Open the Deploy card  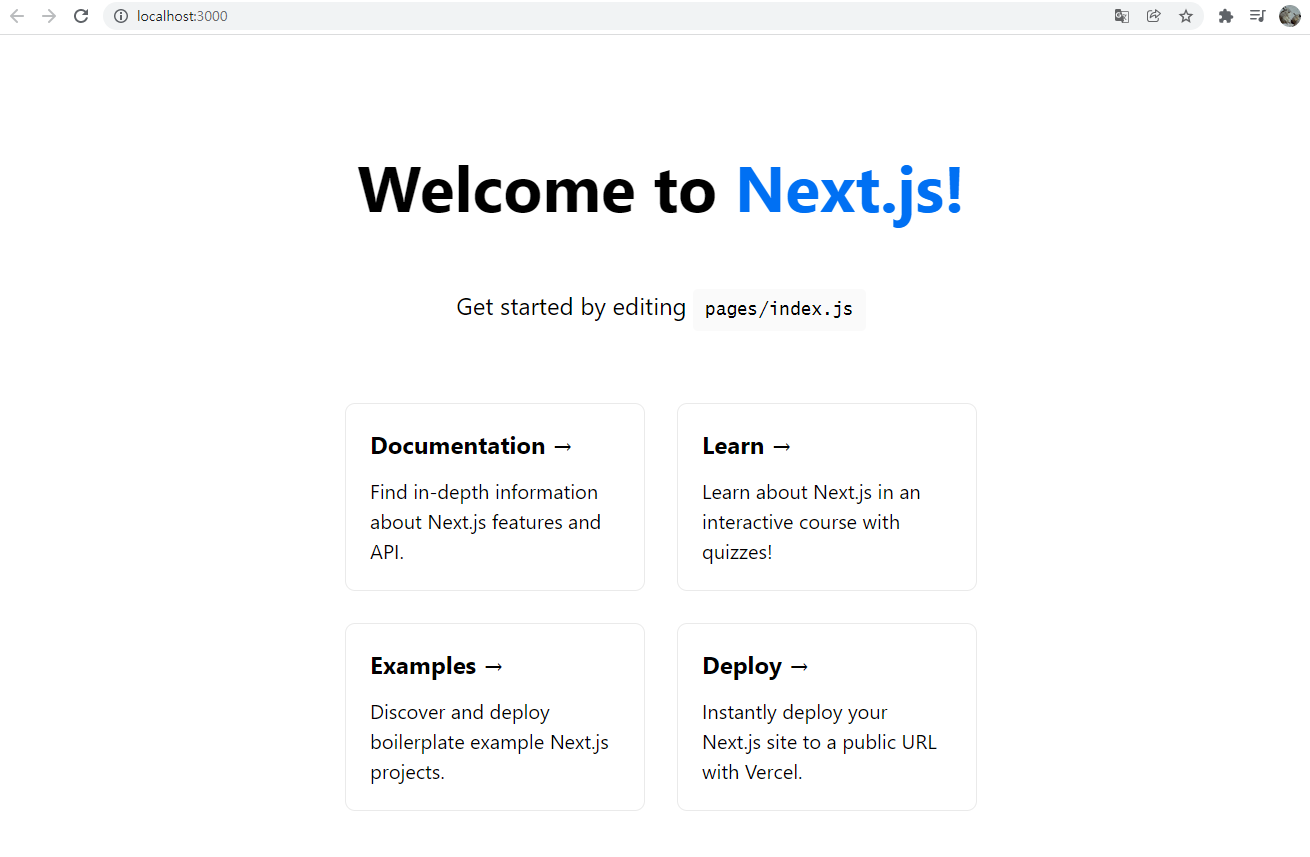(827, 717)
